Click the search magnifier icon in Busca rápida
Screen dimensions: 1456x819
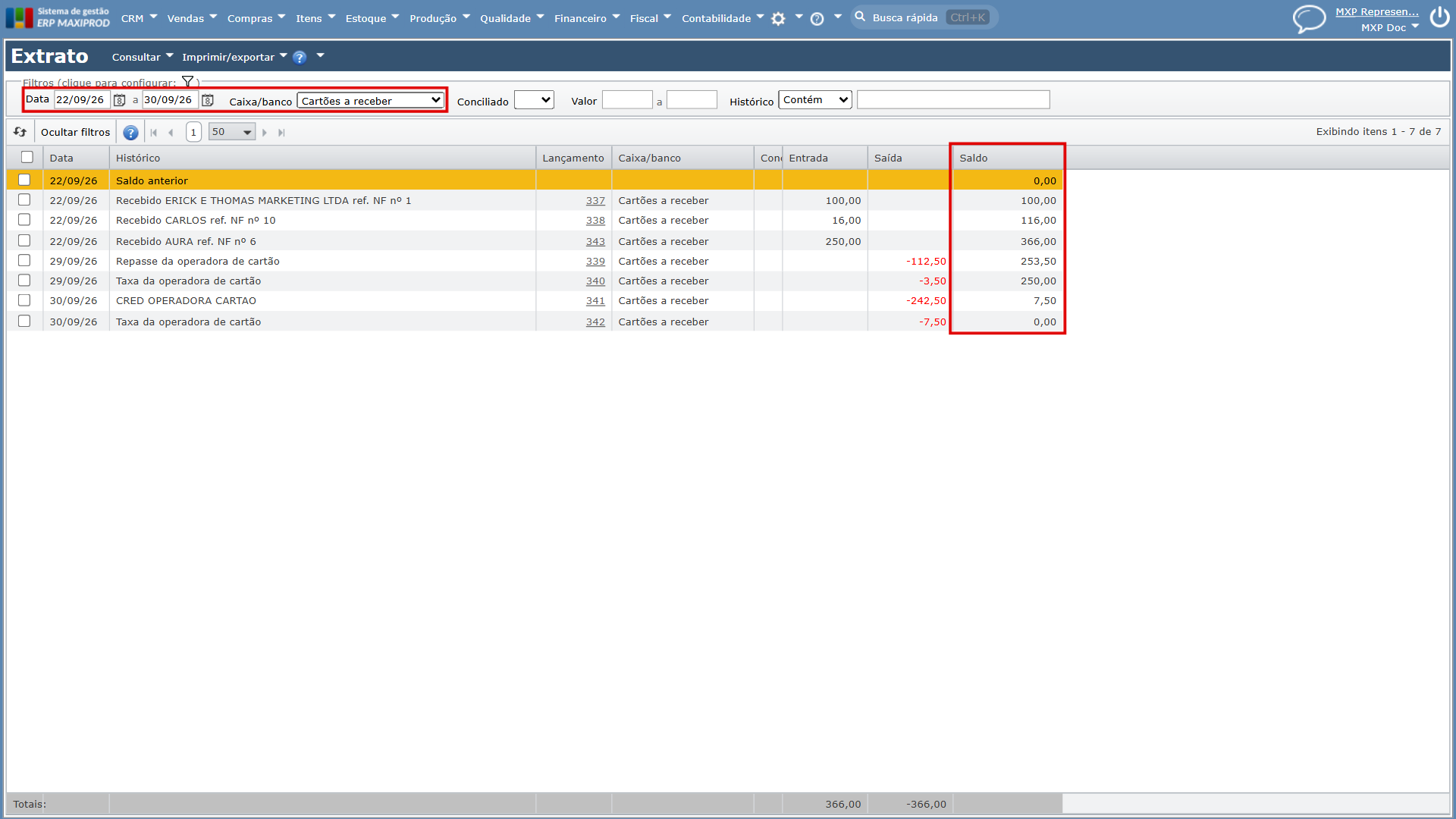[x=860, y=17]
